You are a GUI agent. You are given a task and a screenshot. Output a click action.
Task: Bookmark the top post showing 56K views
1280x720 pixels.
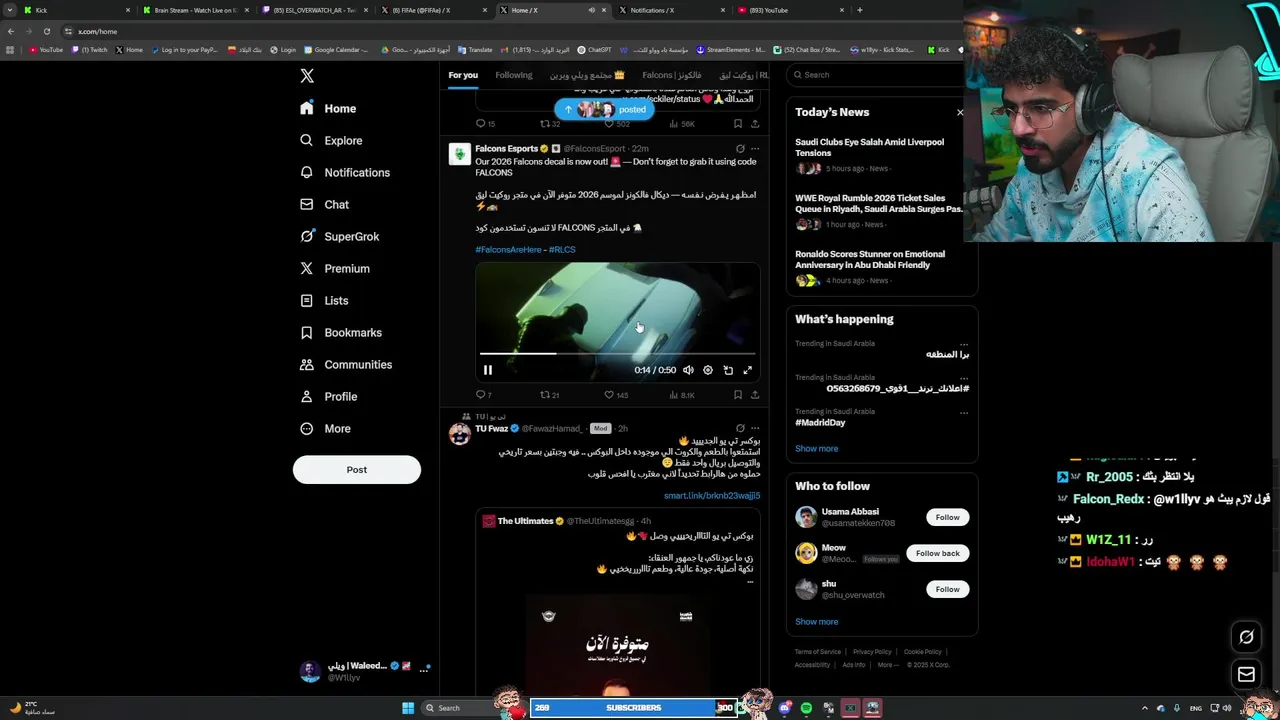click(x=738, y=124)
